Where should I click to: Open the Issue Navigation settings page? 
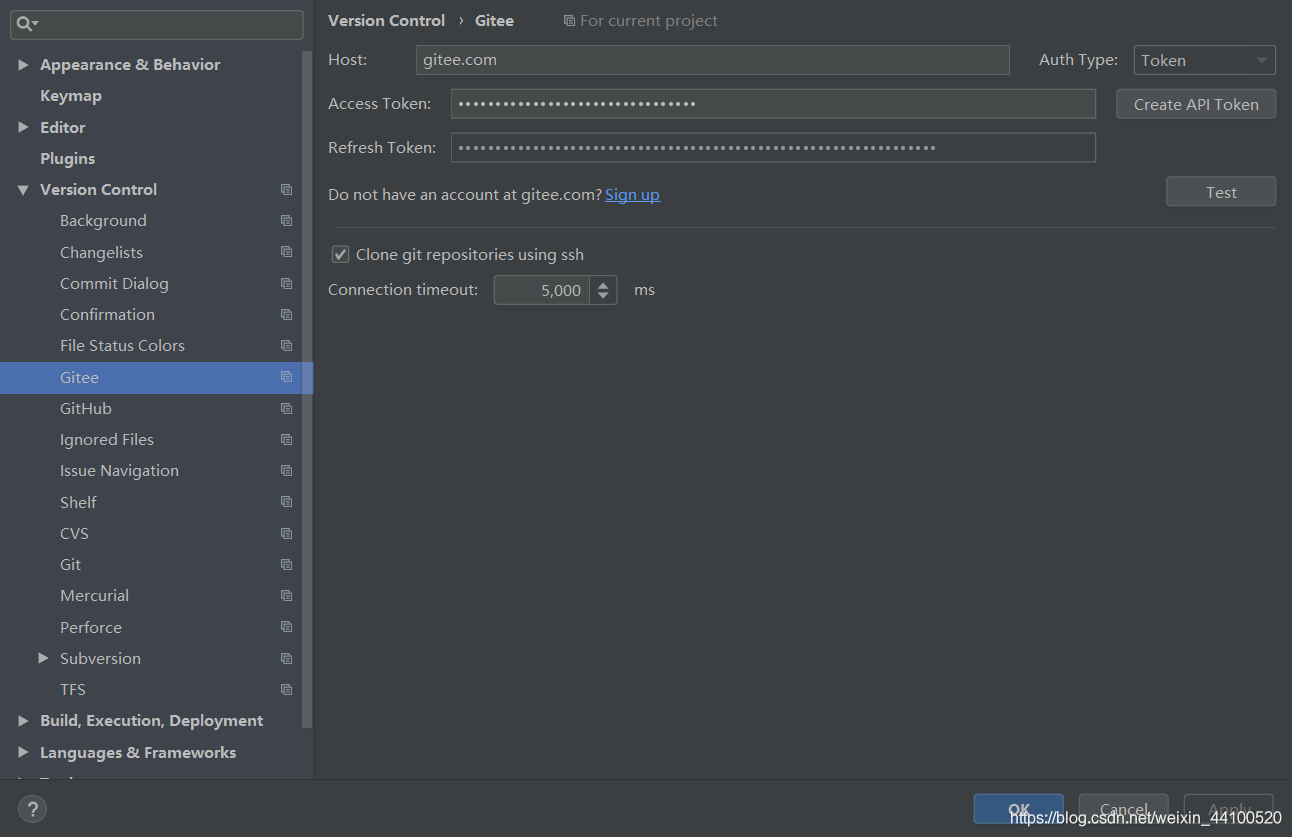(x=119, y=470)
